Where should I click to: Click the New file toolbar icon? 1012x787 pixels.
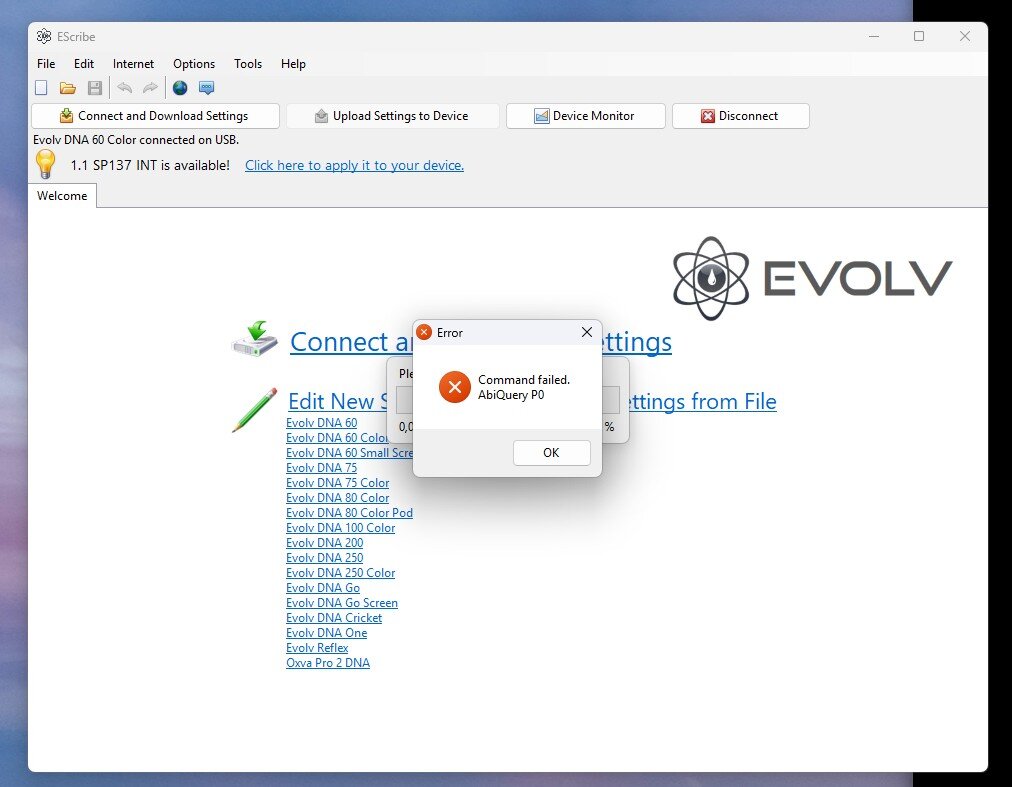tap(41, 88)
